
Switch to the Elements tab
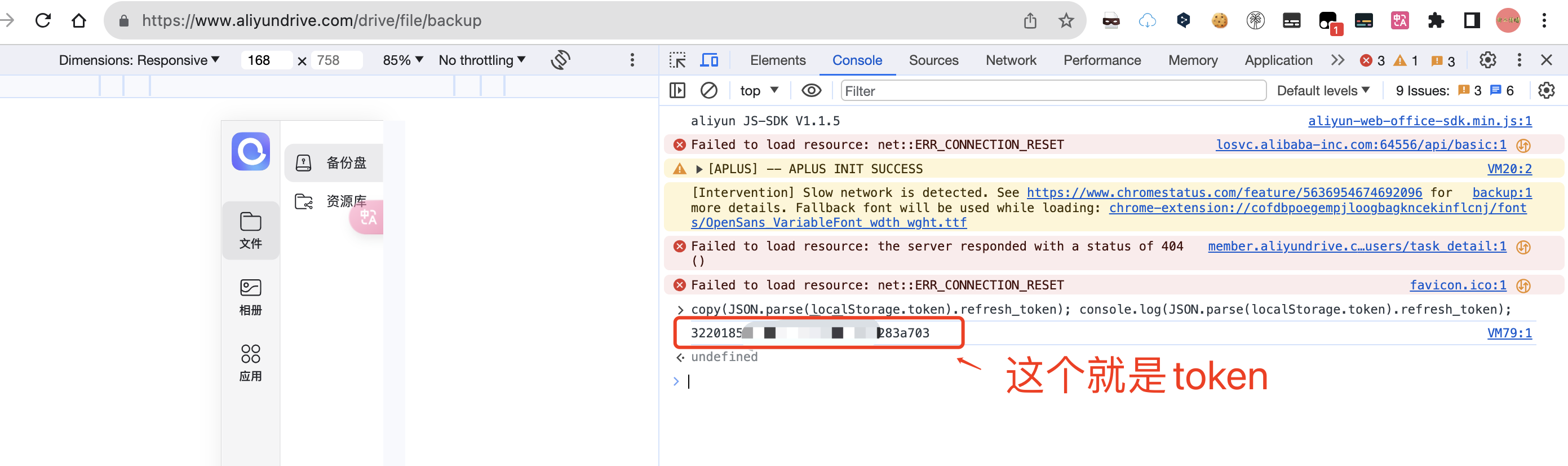(x=777, y=60)
